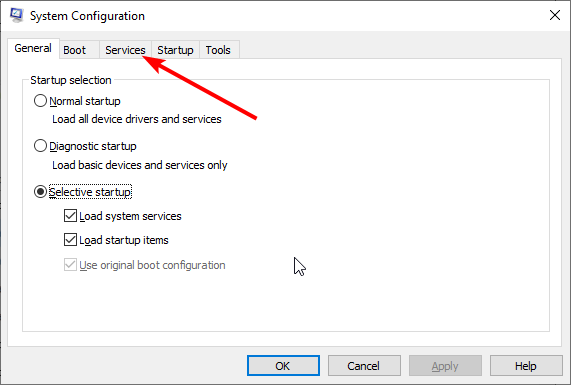571x385 pixels.
Task: Click the Use original boot configuration checkbox
Action: pos(70,265)
